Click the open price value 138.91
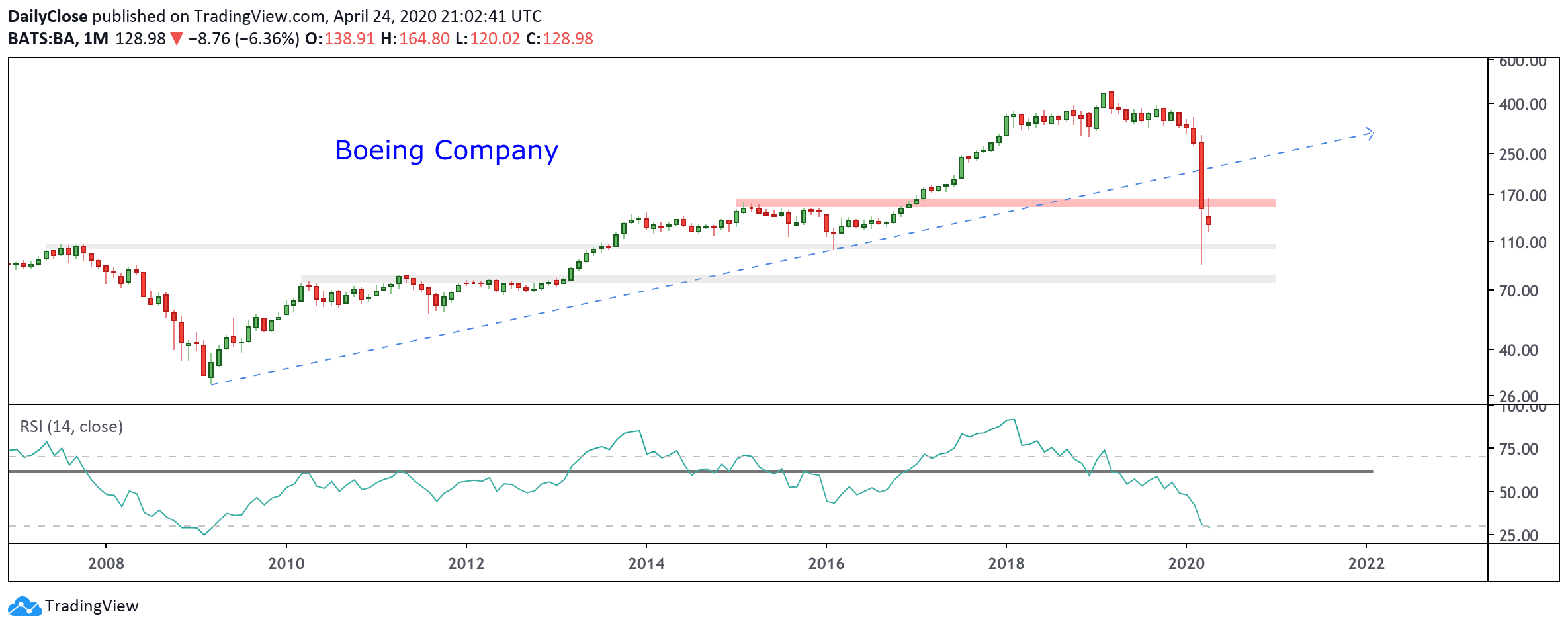This screenshot has width=1568, height=630. click(349, 38)
